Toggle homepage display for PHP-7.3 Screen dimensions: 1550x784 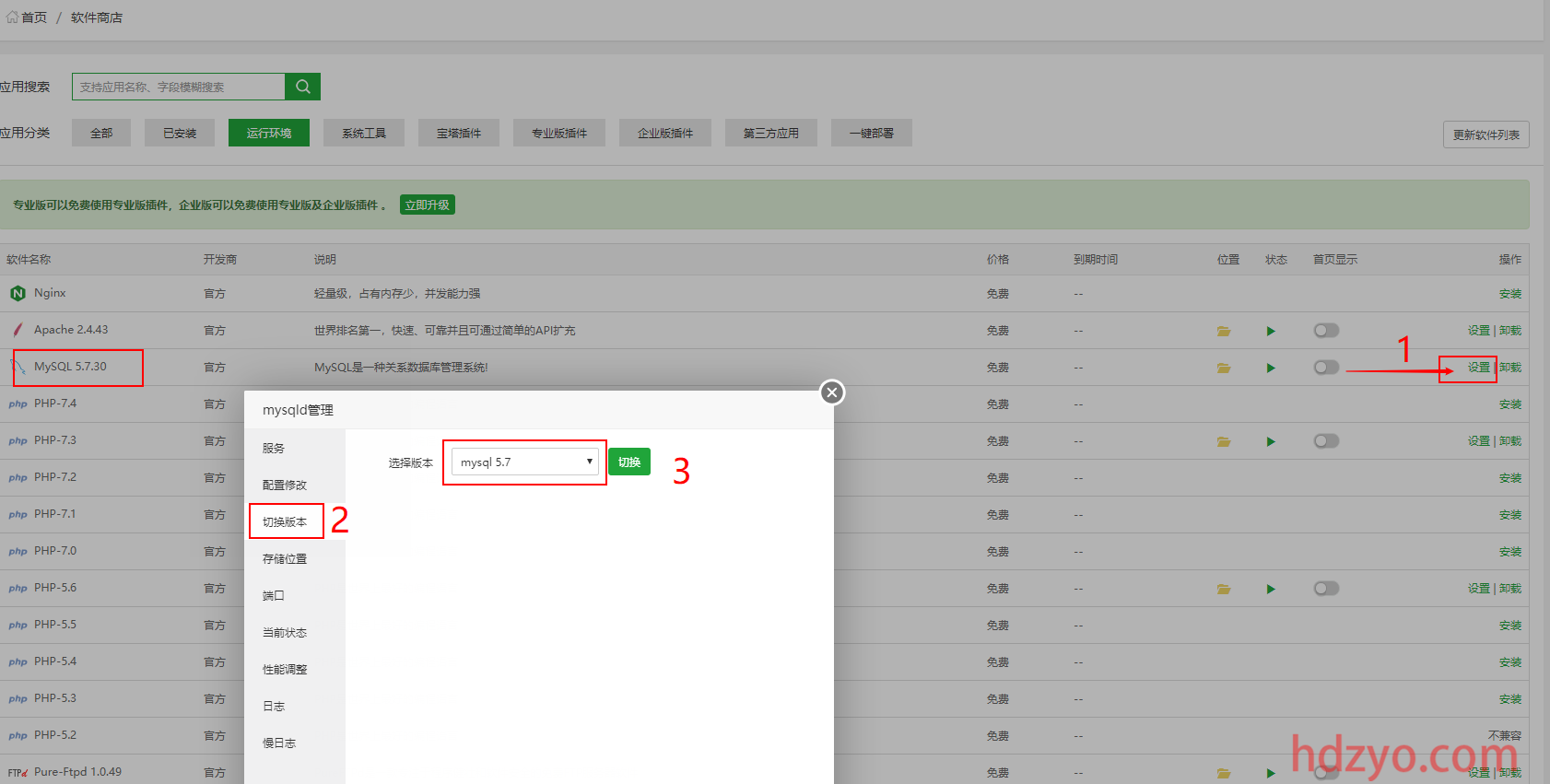(1326, 441)
